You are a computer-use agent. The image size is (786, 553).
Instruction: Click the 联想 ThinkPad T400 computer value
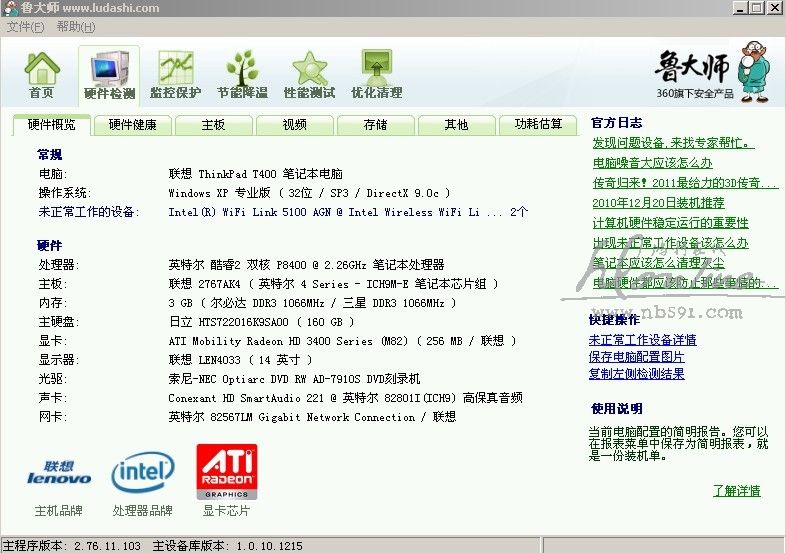tap(256, 174)
